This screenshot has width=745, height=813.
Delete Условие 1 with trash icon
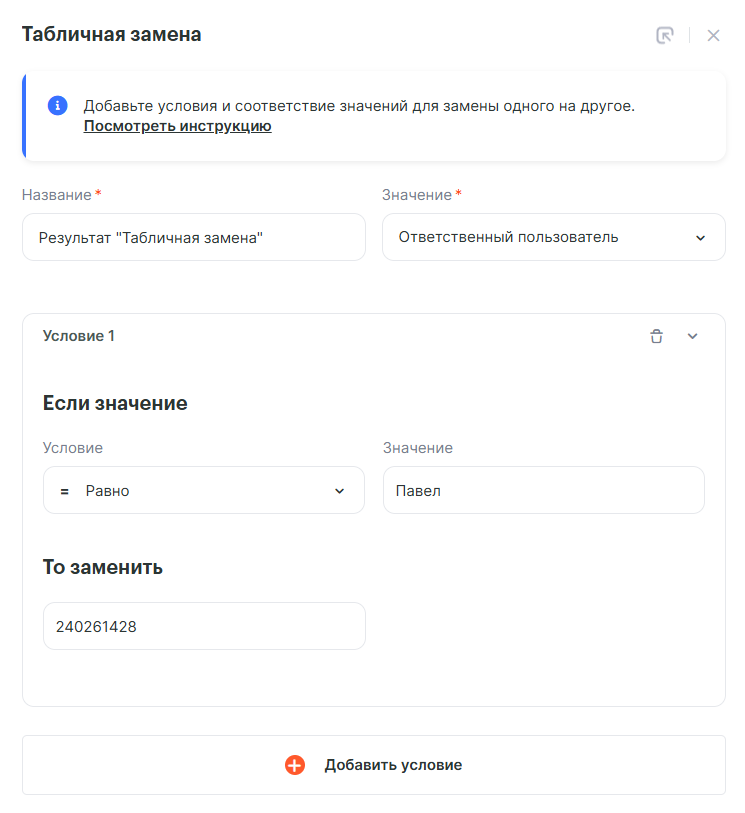656,336
